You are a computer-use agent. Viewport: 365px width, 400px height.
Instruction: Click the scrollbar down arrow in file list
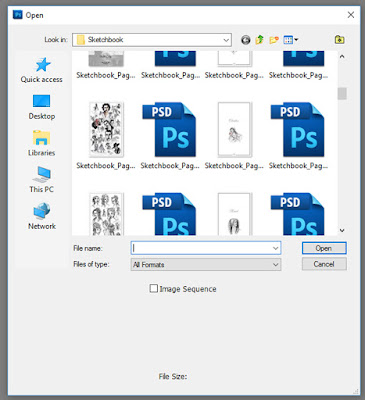(342, 230)
